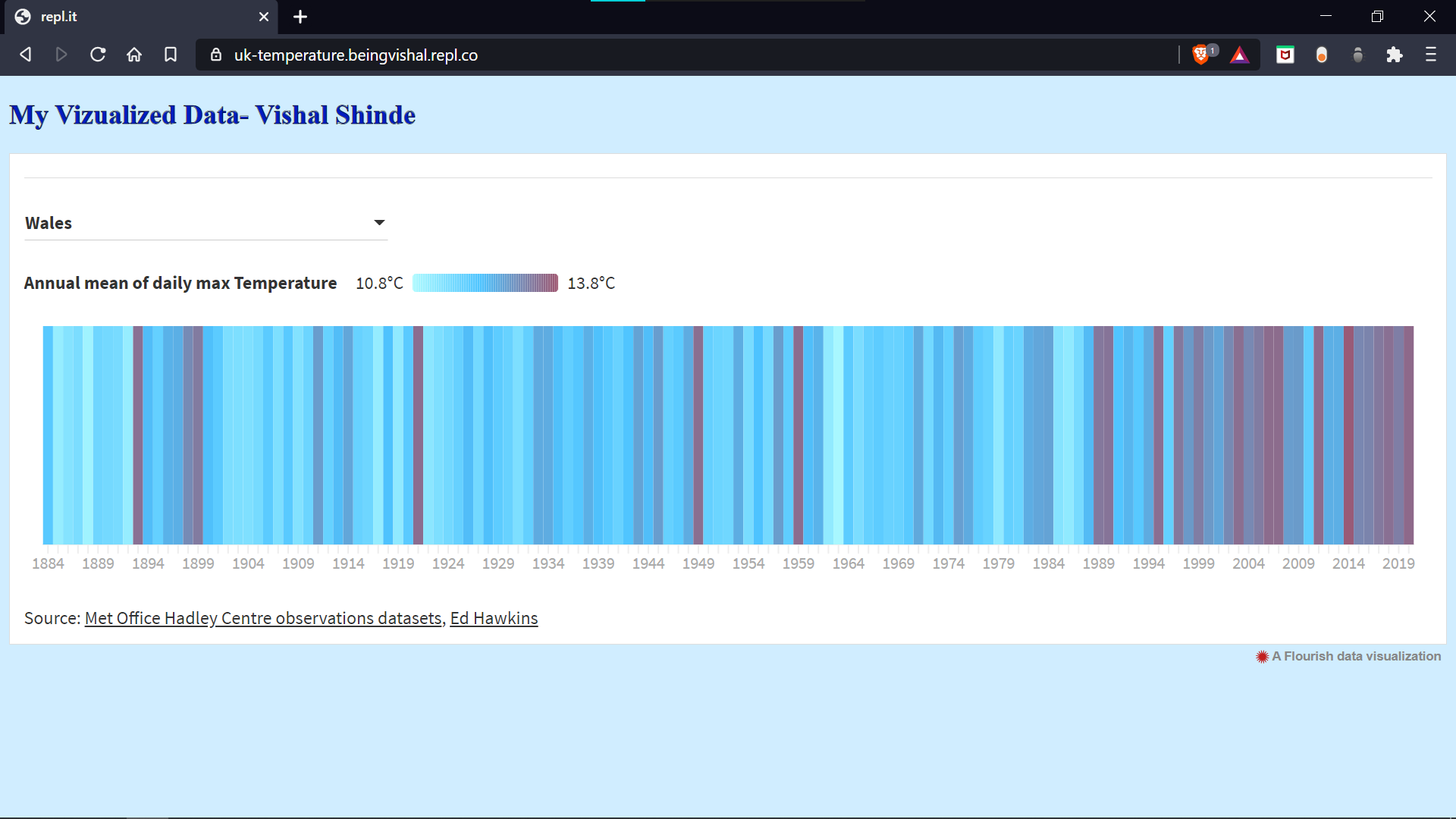Open Met Office Hadley Centre datasets link

(x=263, y=618)
